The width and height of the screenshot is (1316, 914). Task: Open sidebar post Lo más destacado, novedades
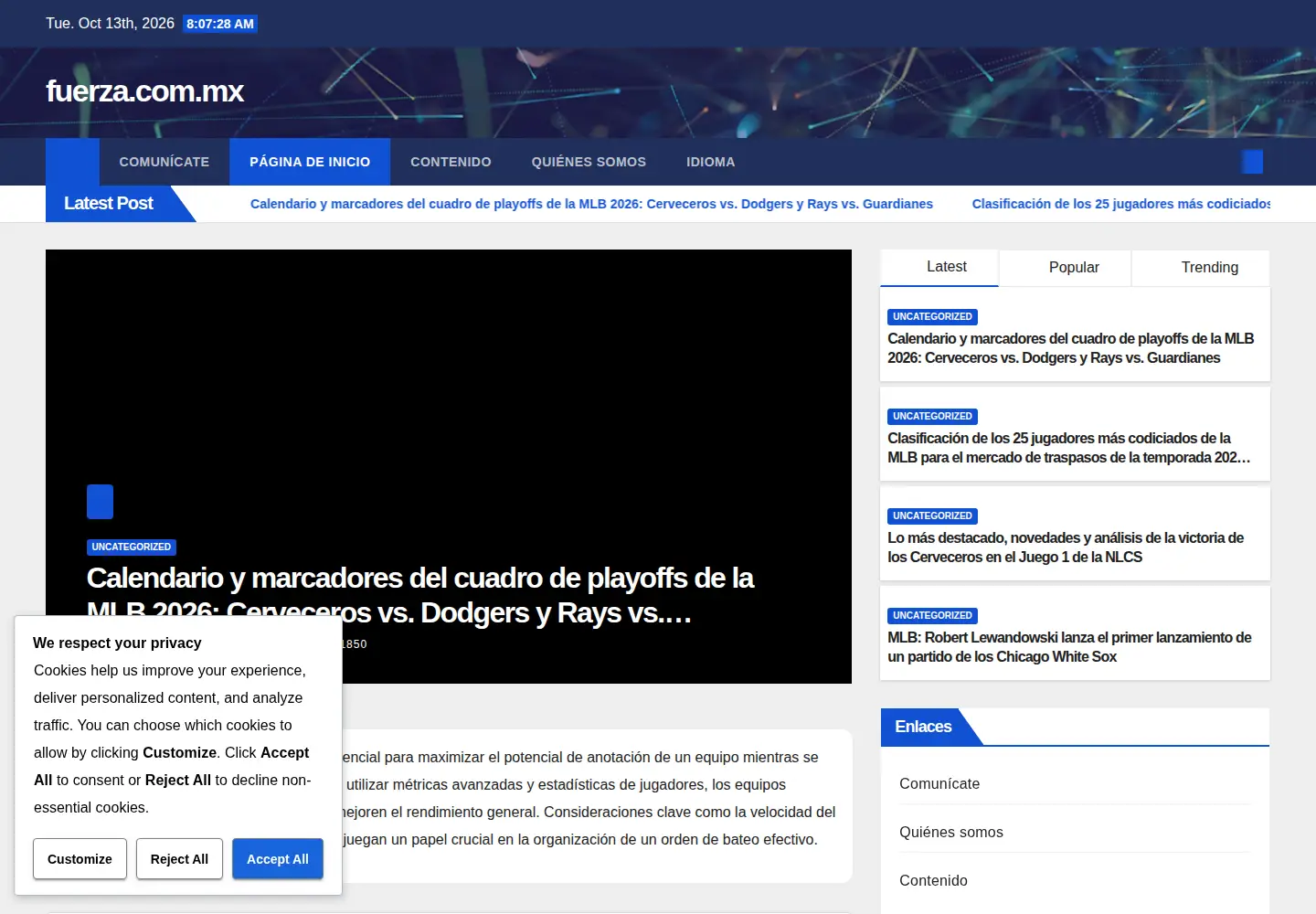tap(1066, 547)
